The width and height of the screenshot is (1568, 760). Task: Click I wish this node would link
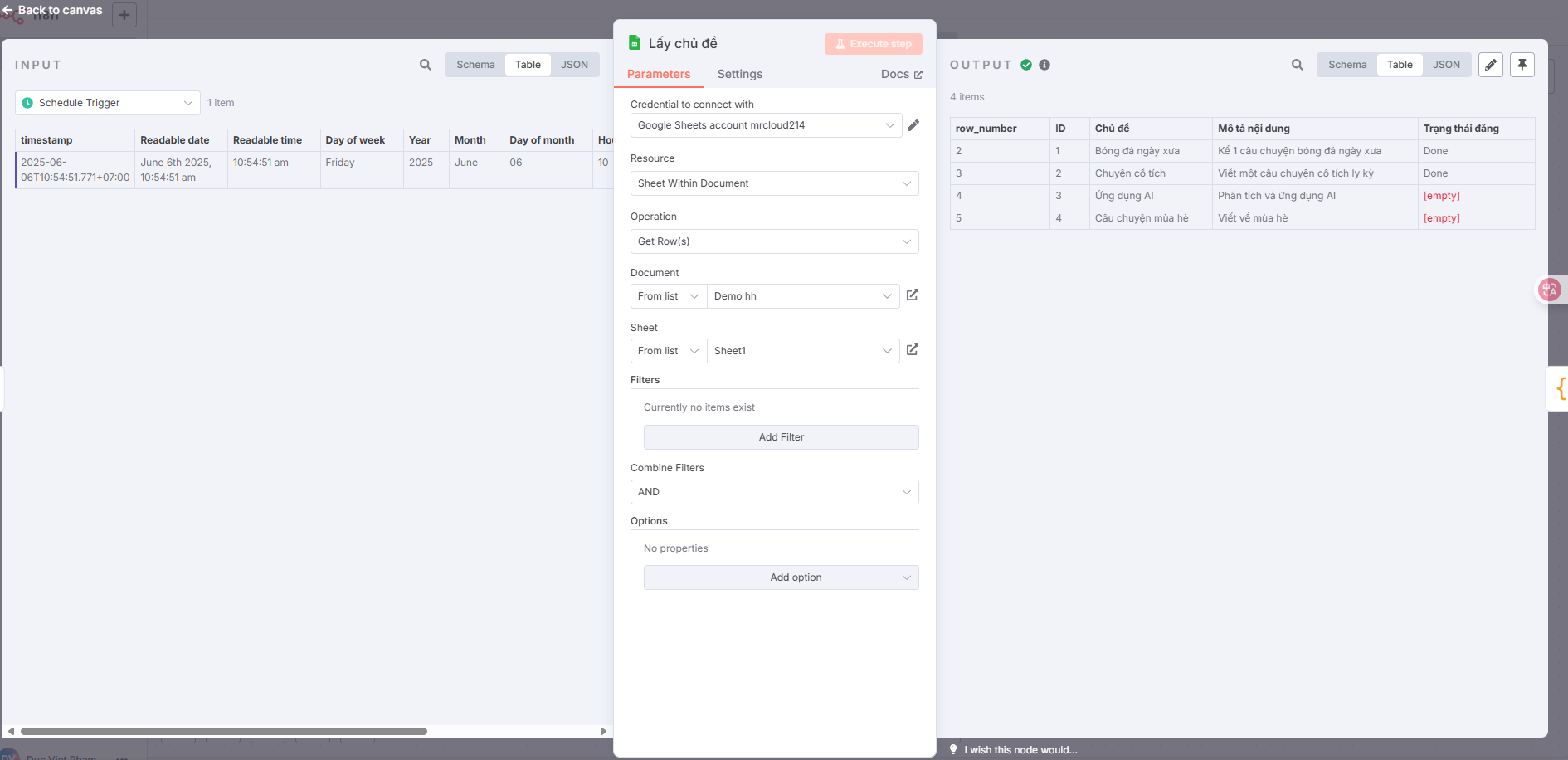click(1020, 750)
